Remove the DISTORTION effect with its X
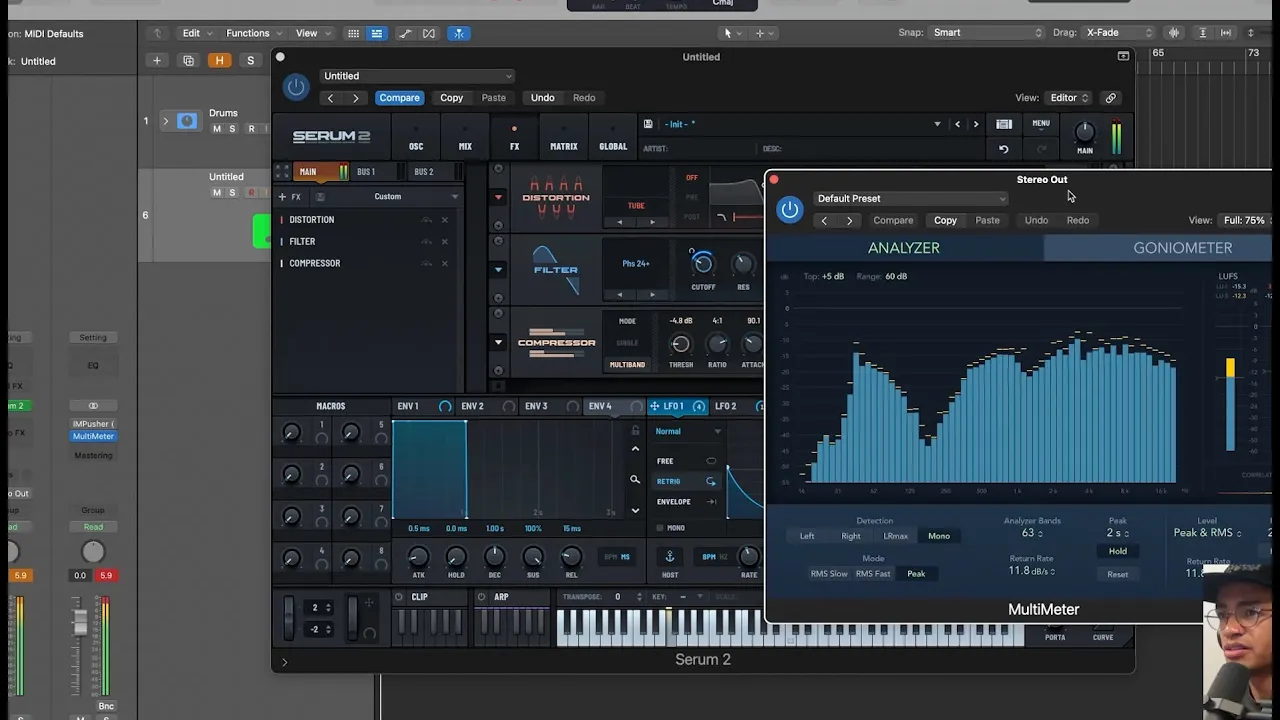The height and width of the screenshot is (720, 1280). [x=445, y=220]
